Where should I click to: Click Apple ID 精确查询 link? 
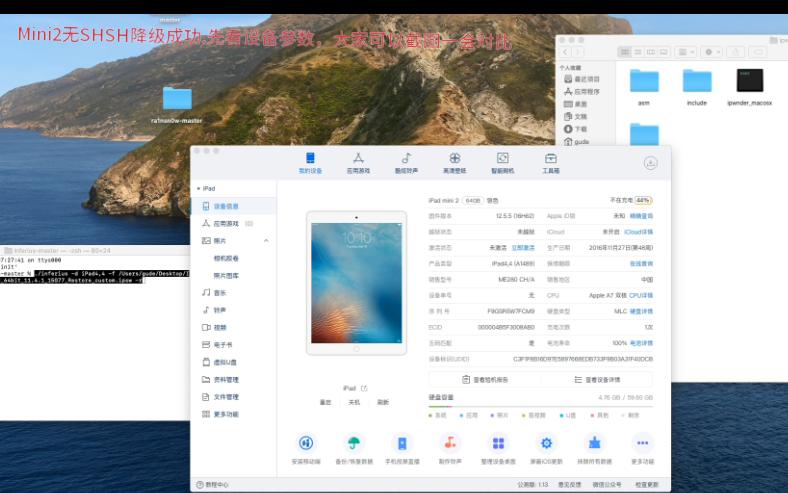[641, 216]
